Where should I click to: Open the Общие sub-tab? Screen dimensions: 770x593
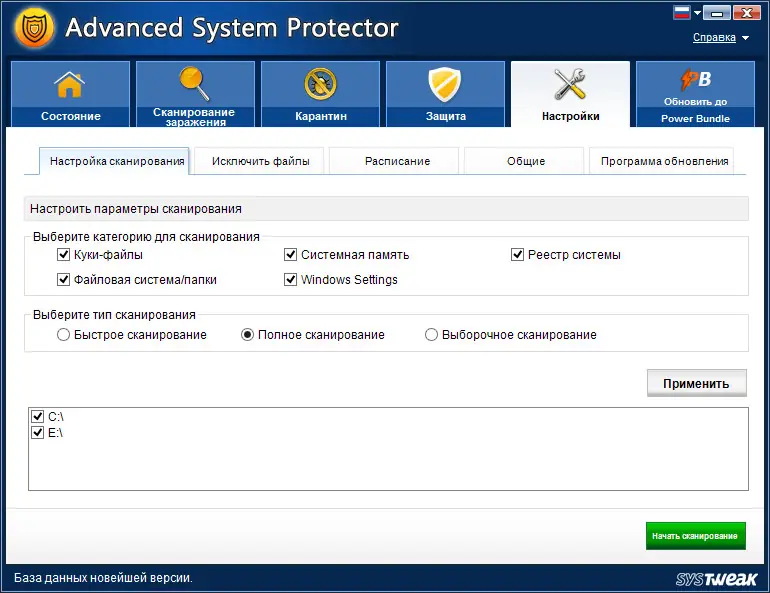click(x=525, y=161)
